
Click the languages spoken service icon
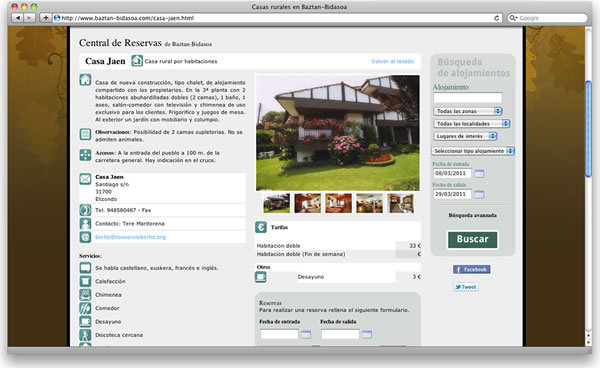coord(85,268)
